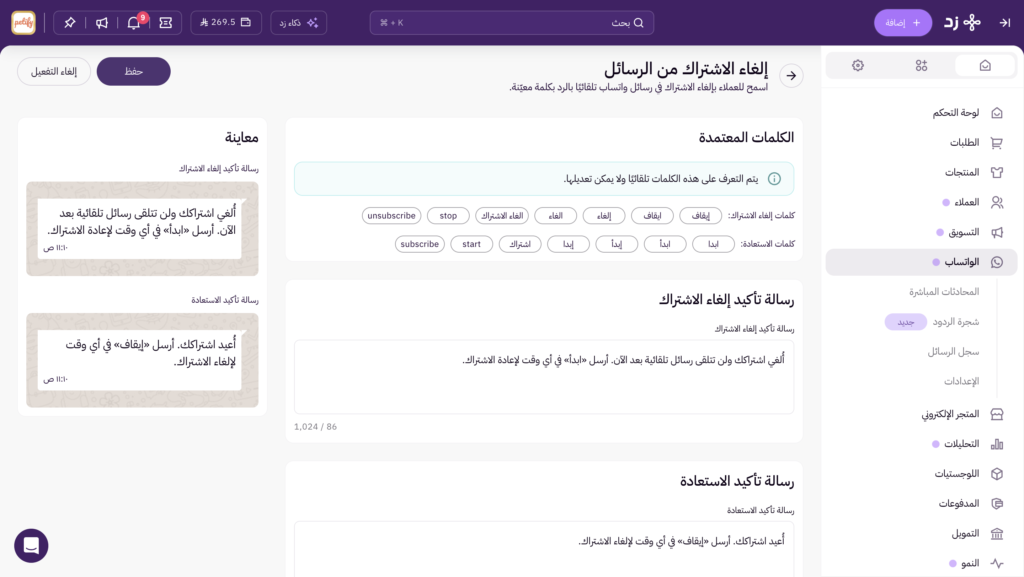The image size is (1024, 577).
Task: Click the unsubscribe keyword chip
Action: tap(391, 215)
